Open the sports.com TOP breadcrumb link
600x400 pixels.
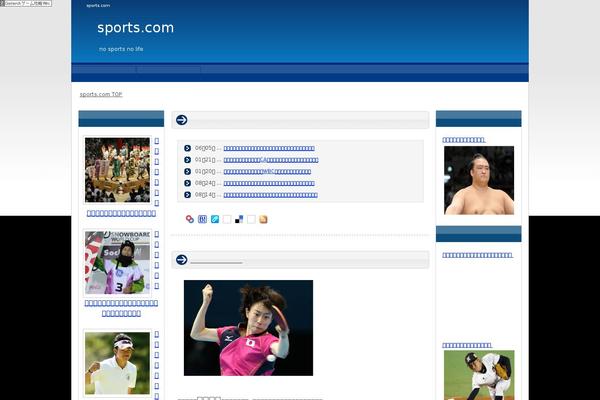[x=101, y=94]
